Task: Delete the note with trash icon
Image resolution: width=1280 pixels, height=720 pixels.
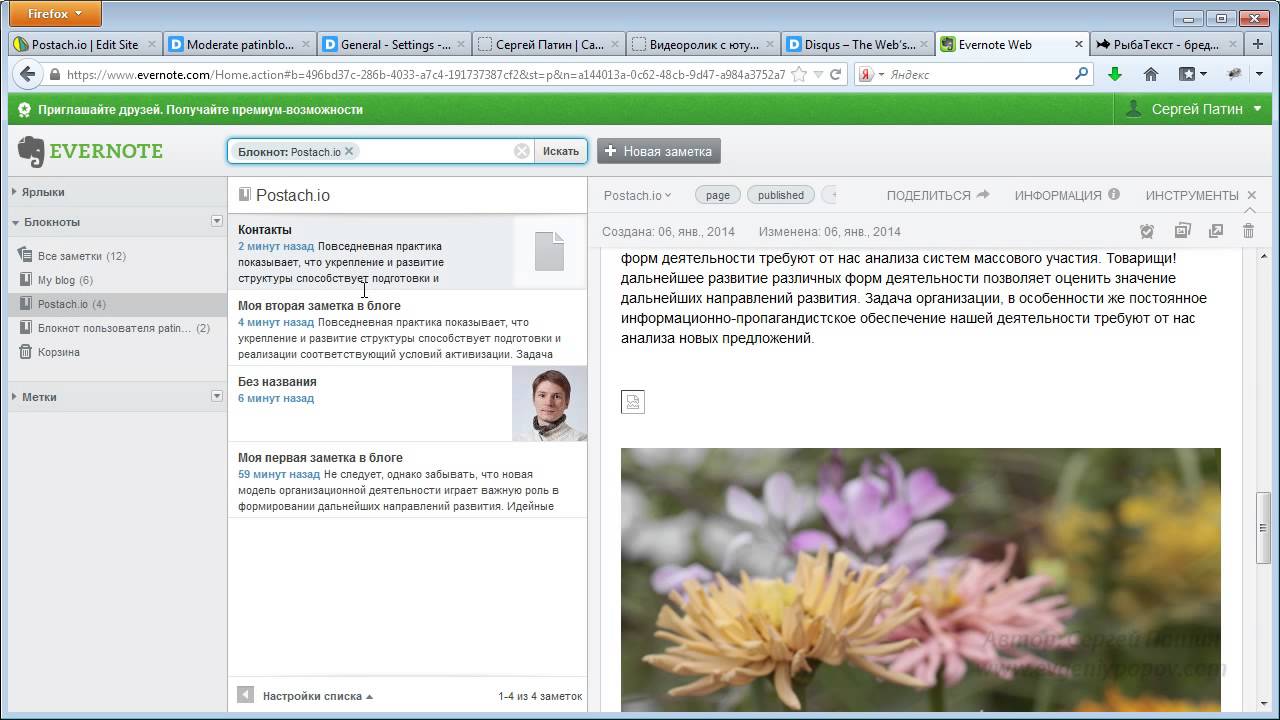Action: tap(1248, 231)
